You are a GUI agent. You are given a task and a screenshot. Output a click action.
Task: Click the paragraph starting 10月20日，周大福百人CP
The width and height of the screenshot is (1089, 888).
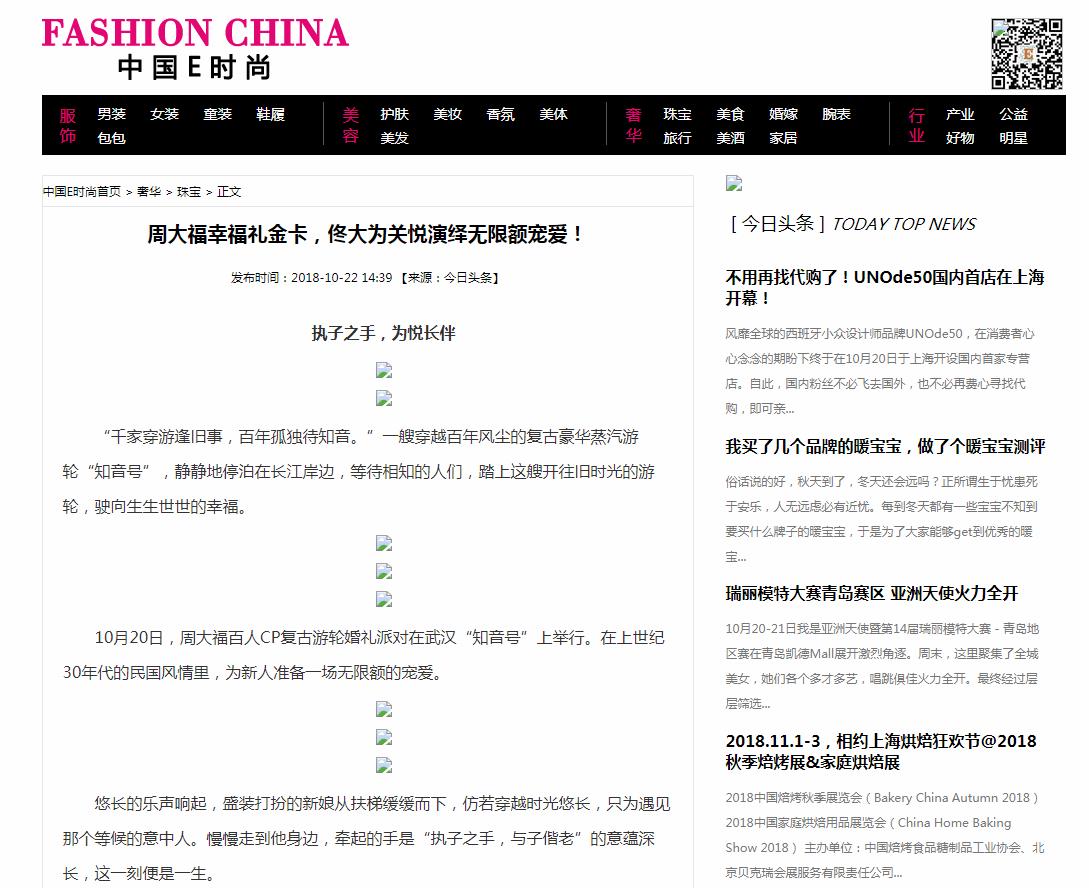[x=363, y=655]
